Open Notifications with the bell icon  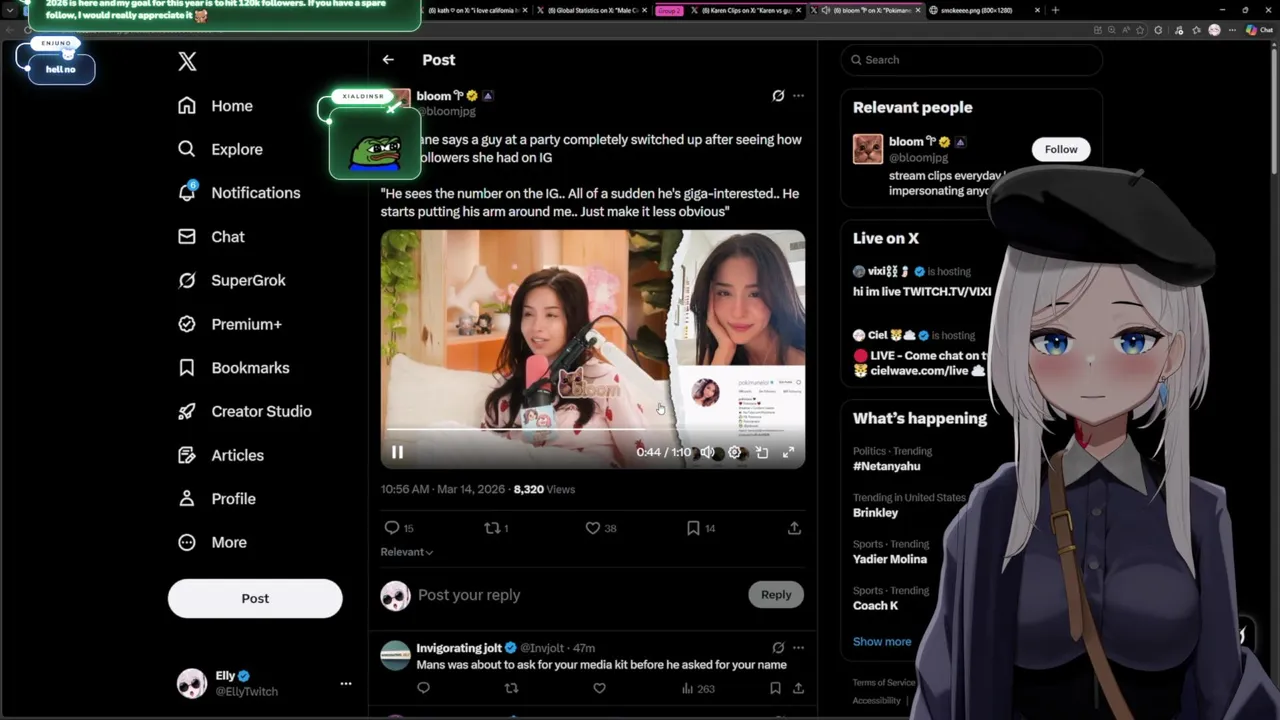coord(238,193)
